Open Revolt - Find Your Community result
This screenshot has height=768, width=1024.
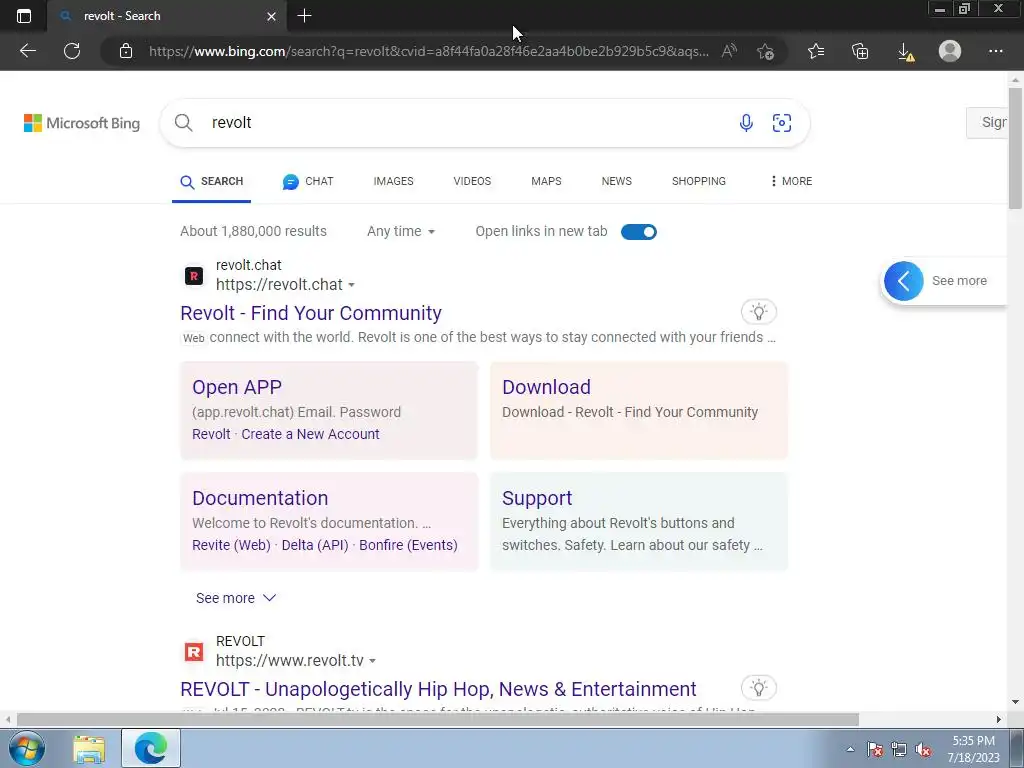tap(311, 313)
